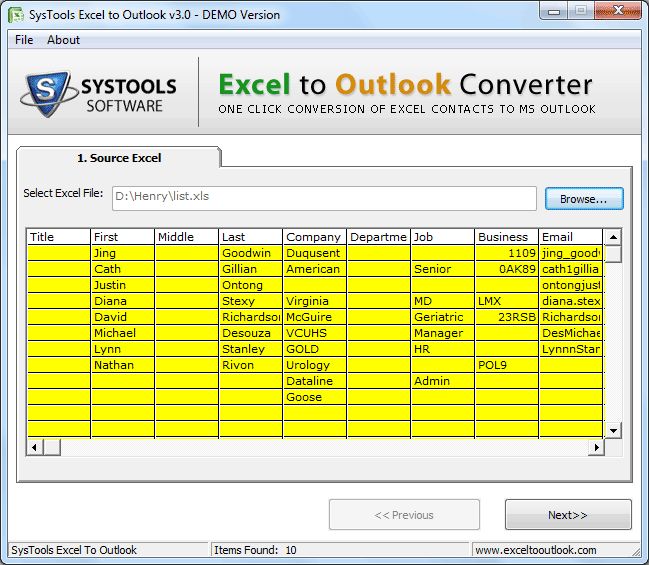Image resolution: width=649 pixels, height=565 pixels.
Task: Click the SysTools Software shield logo
Action: (x=48, y=94)
